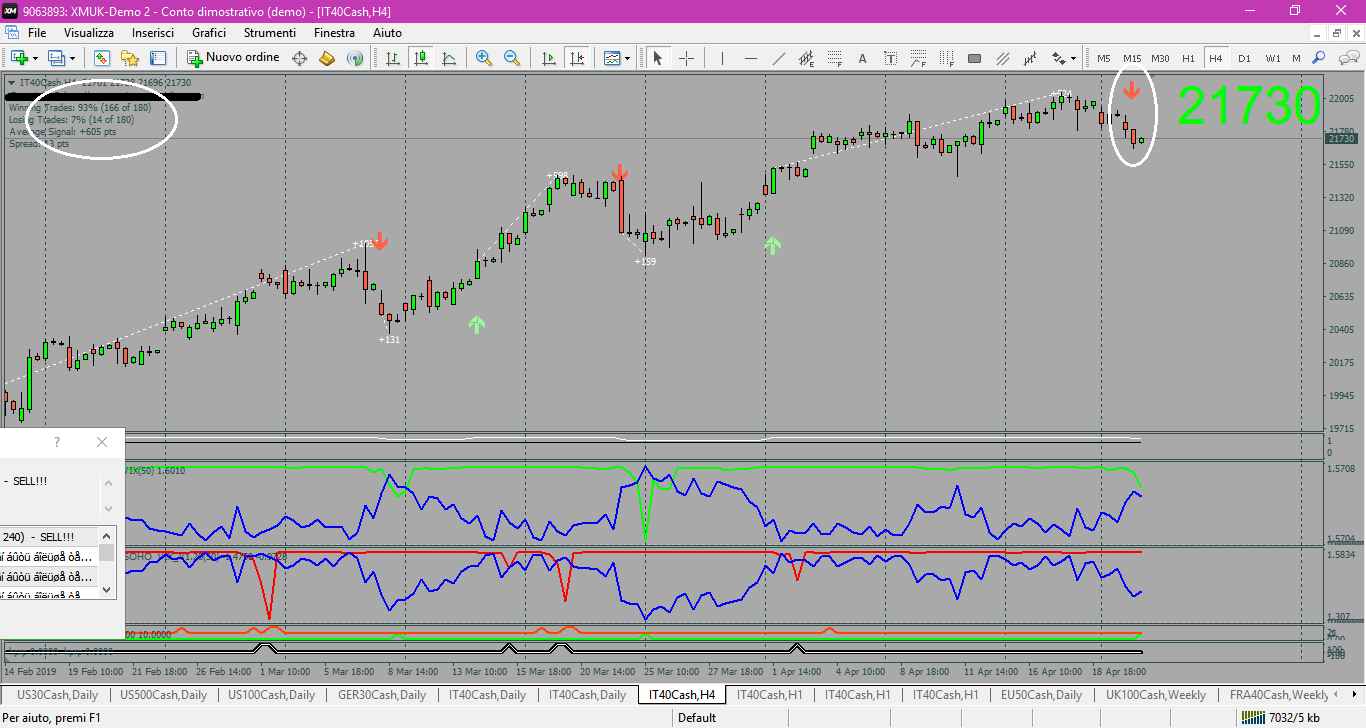This screenshot has height=728, width=1366.
Task: Select the rectangle shape tool
Action: coord(975,58)
